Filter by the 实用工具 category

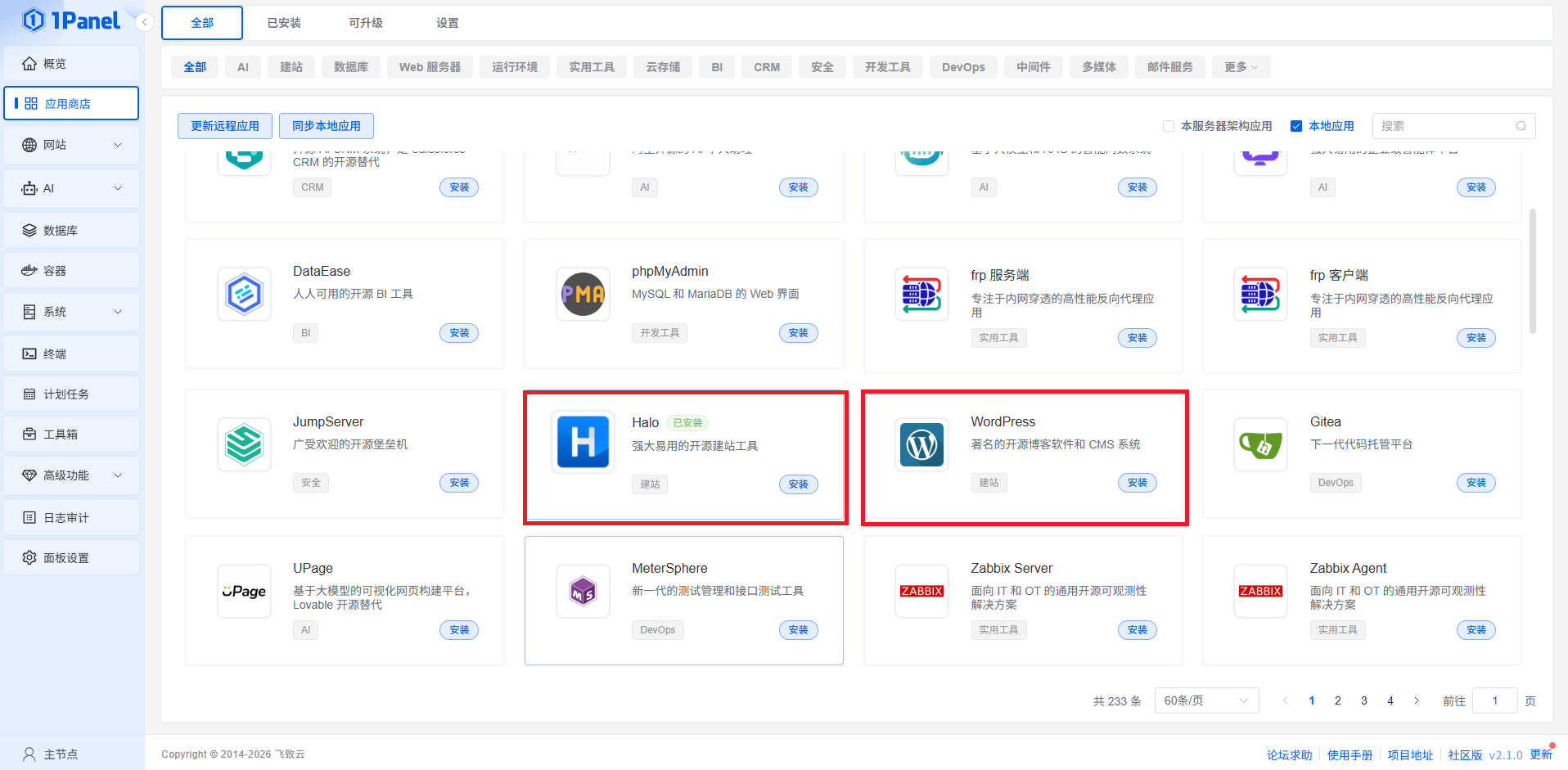pos(592,67)
